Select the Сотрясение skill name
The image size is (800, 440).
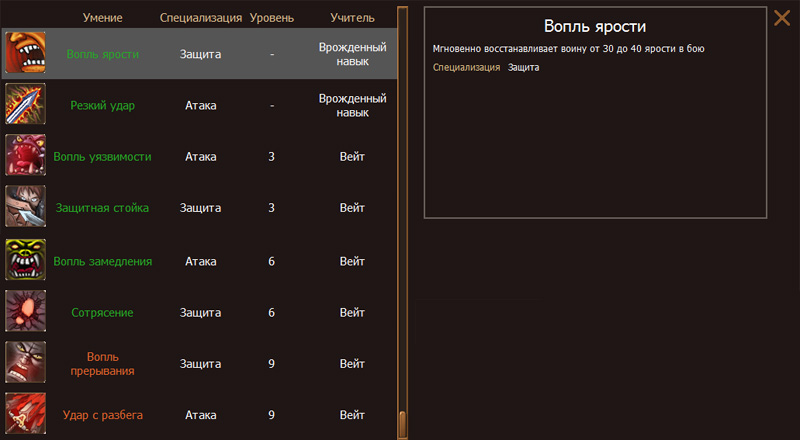(103, 312)
